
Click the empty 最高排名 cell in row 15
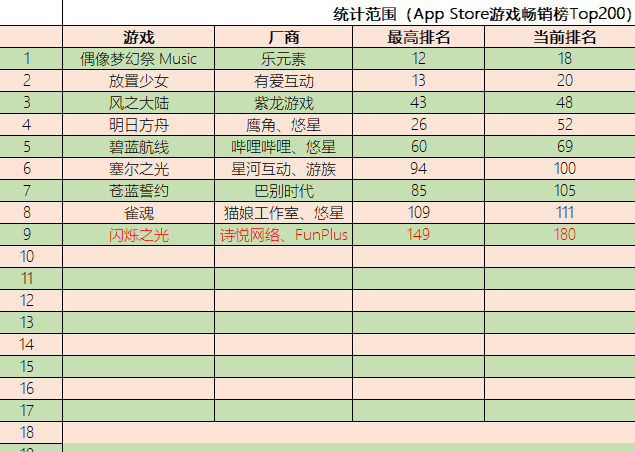[418, 367]
